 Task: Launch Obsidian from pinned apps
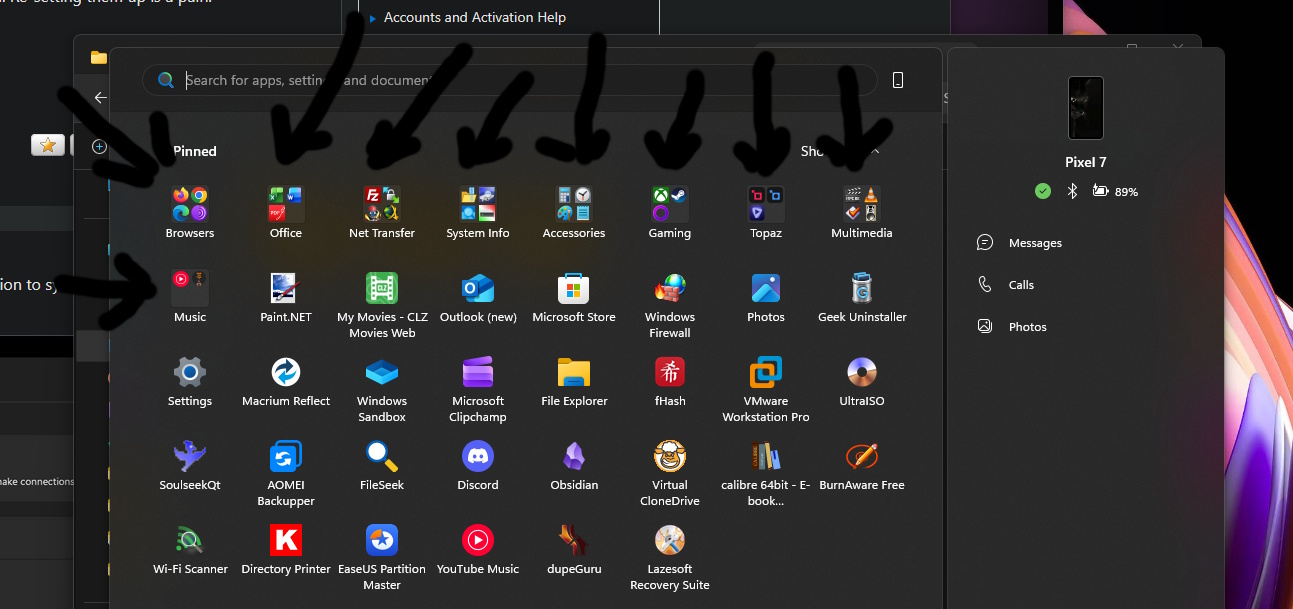(x=574, y=457)
